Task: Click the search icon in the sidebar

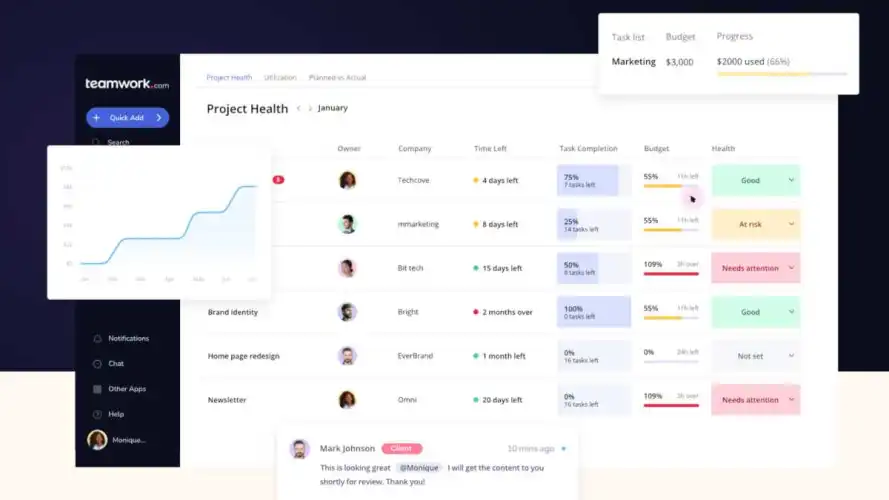Action: click(x=97, y=143)
